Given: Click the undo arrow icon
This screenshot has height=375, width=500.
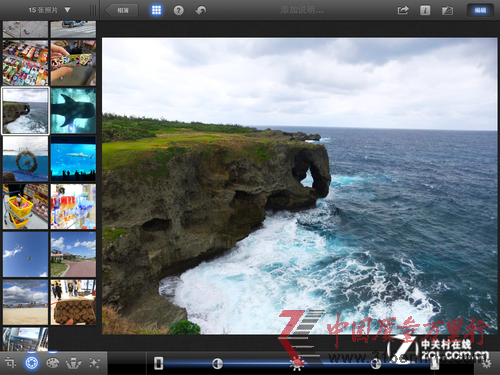Looking at the screenshot, I should [x=200, y=10].
